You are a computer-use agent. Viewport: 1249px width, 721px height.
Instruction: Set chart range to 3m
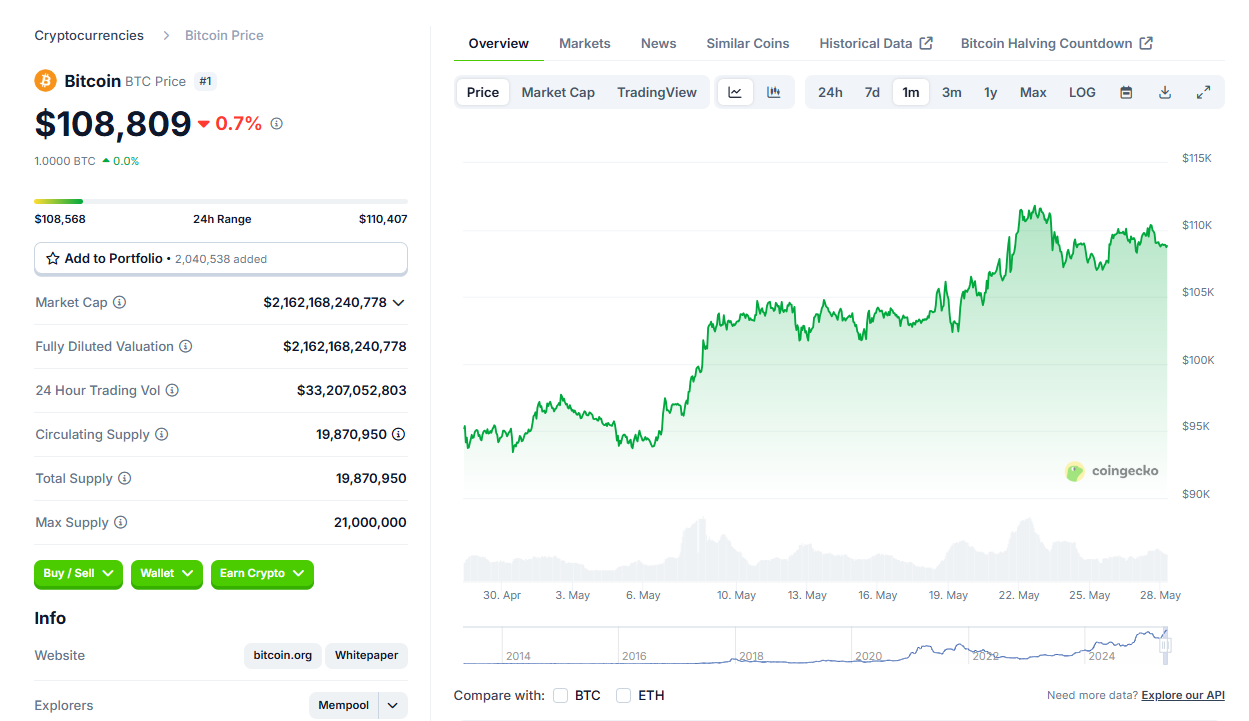(x=952, y=92)
